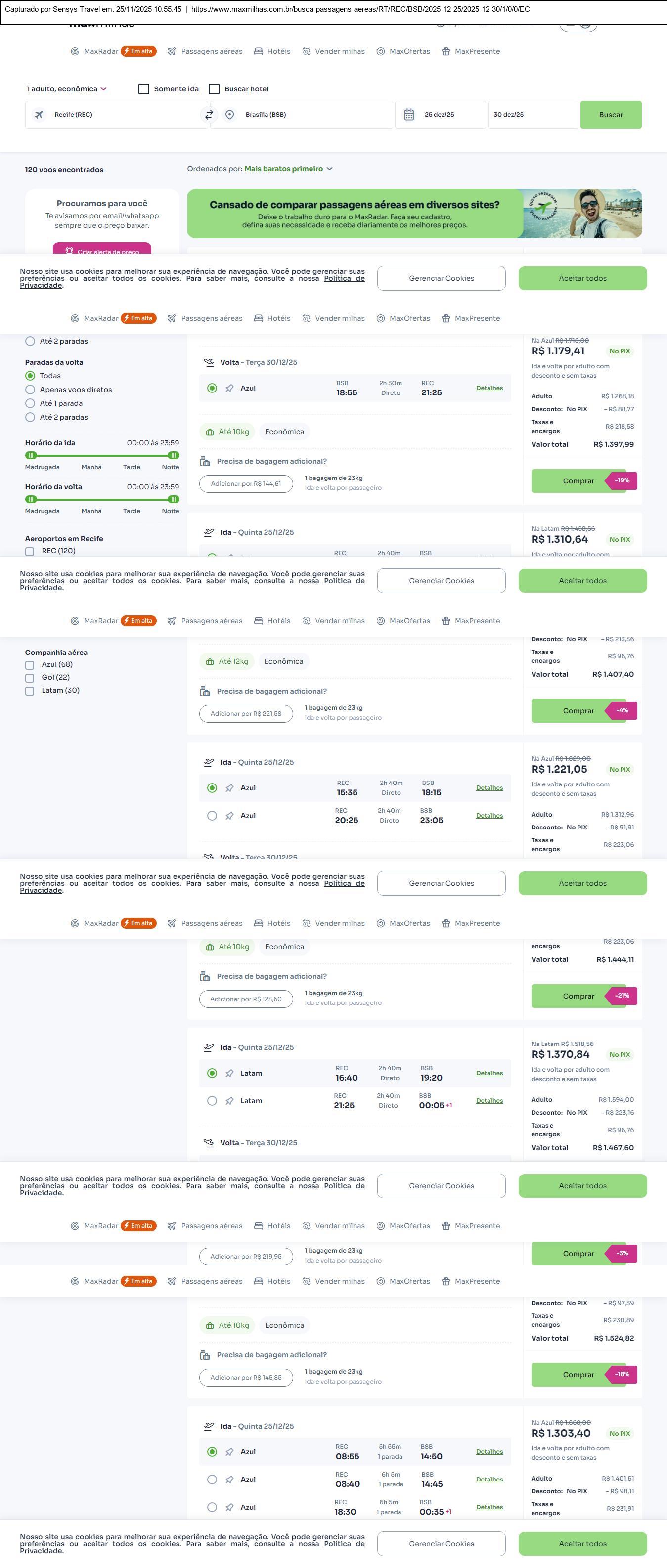
Task: Swap origin and destination airports
Action: (x=209, y=114)
